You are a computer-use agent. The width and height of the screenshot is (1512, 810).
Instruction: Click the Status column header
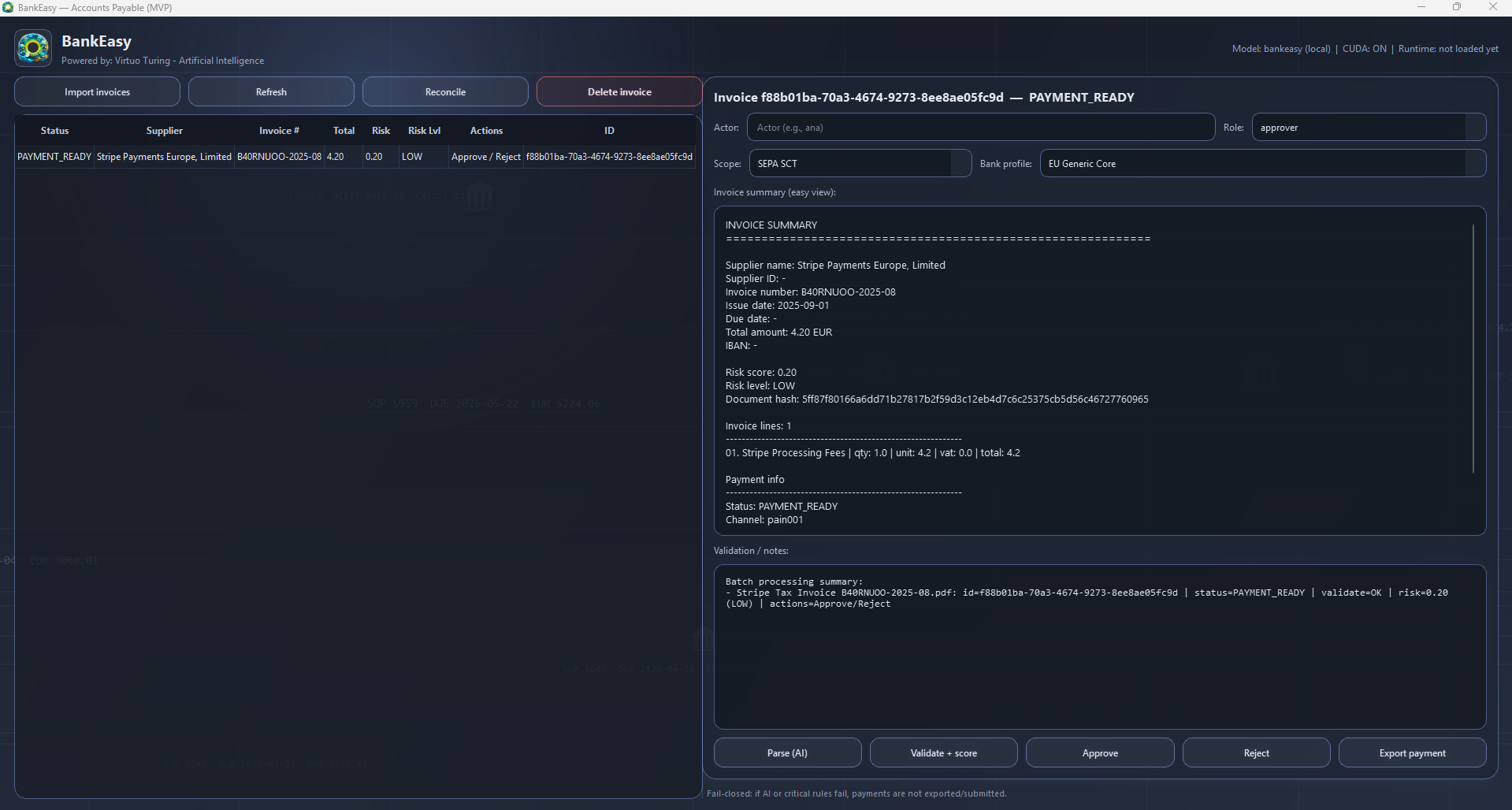click(x=54, y=130)
